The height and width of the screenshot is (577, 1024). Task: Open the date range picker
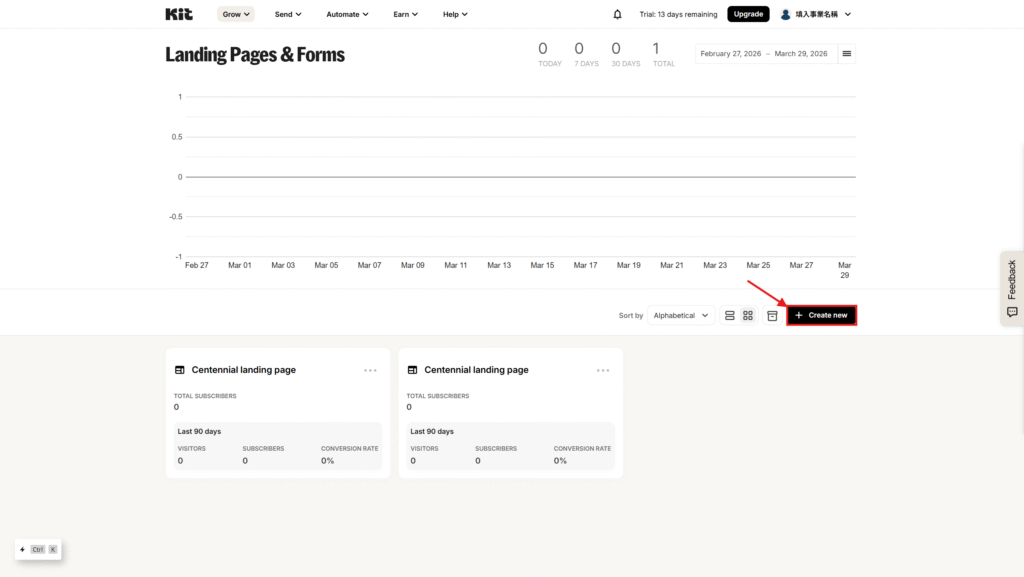764,54
